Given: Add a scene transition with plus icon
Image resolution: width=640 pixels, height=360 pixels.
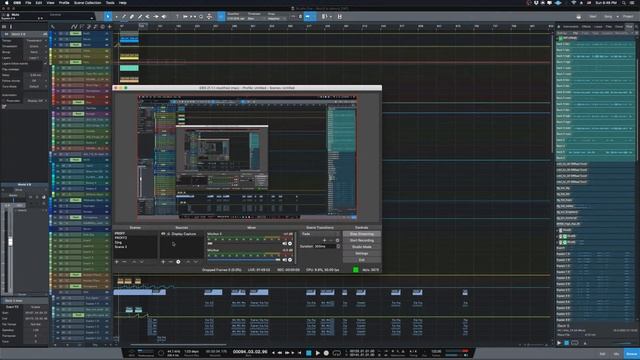Looking at the screenshot, I should pyautogui.click(x=324, y=240).
